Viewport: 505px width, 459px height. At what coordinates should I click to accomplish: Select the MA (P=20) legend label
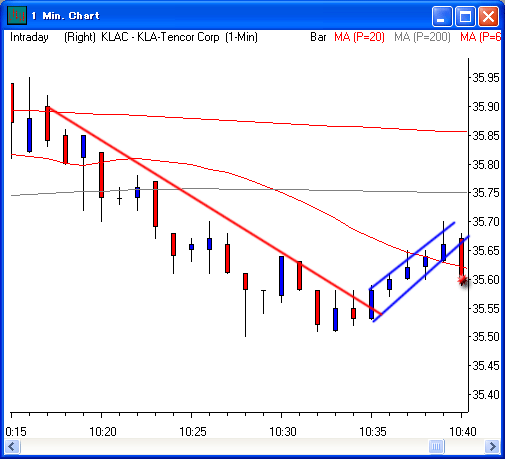(359, 37)
